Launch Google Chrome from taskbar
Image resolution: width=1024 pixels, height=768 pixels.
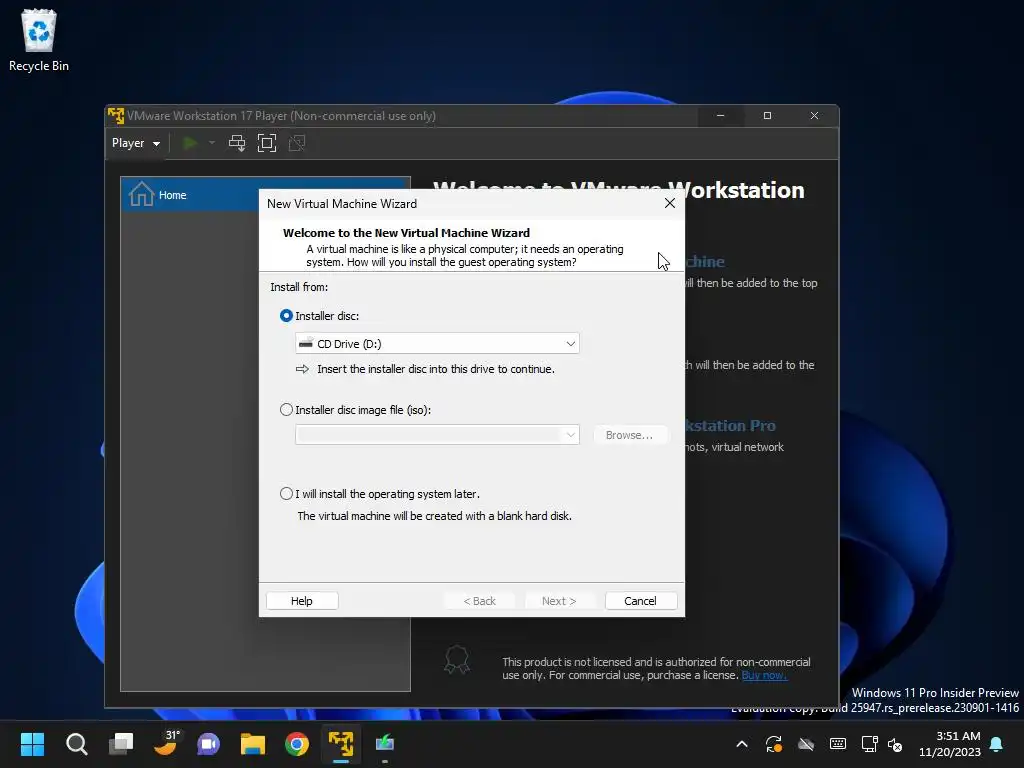pyautogui.click(x=297, y=744)
